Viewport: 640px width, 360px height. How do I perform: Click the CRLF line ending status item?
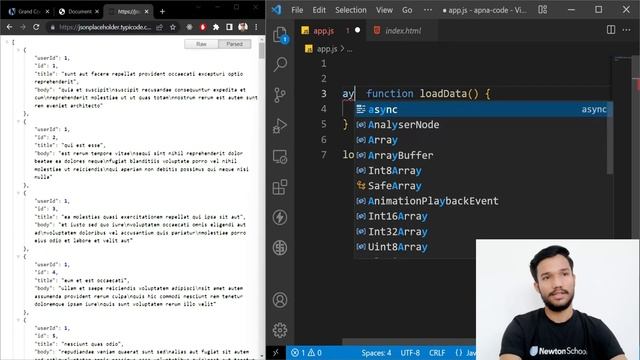(x=437, y=353)
